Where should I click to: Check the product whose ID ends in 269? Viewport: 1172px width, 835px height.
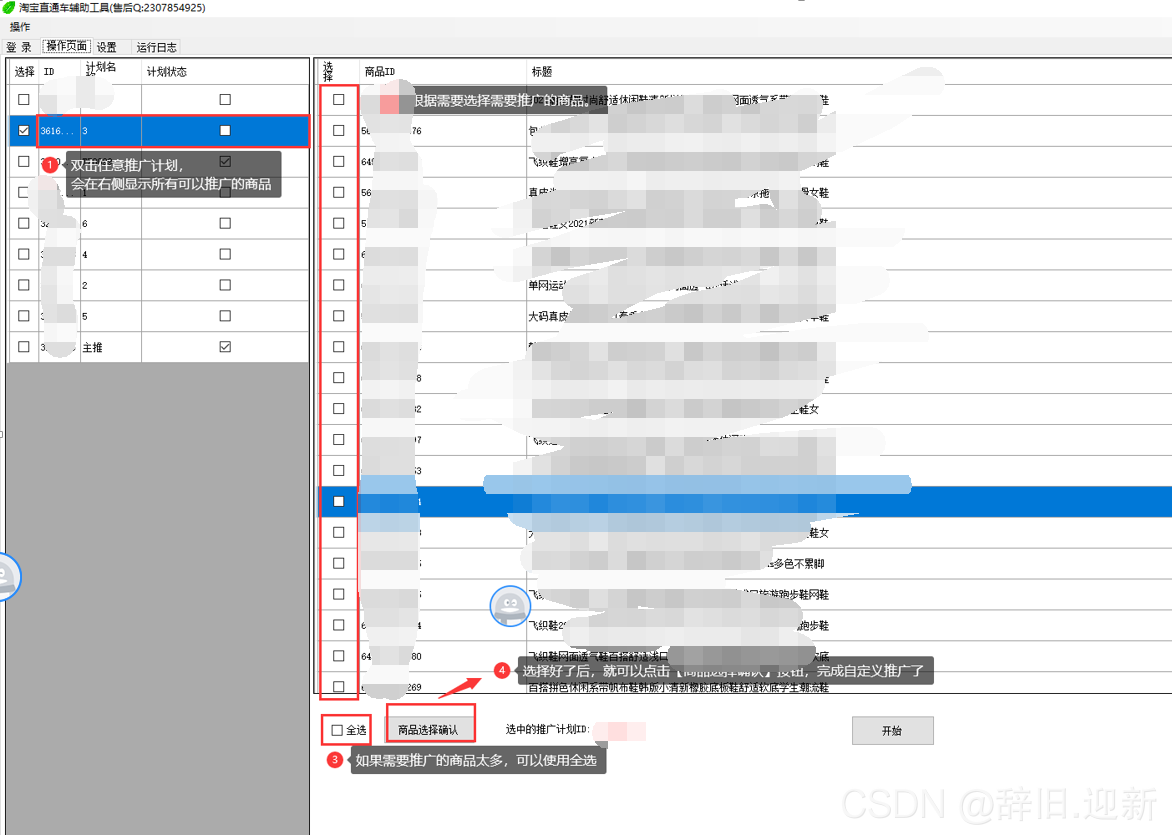(339, 686)
